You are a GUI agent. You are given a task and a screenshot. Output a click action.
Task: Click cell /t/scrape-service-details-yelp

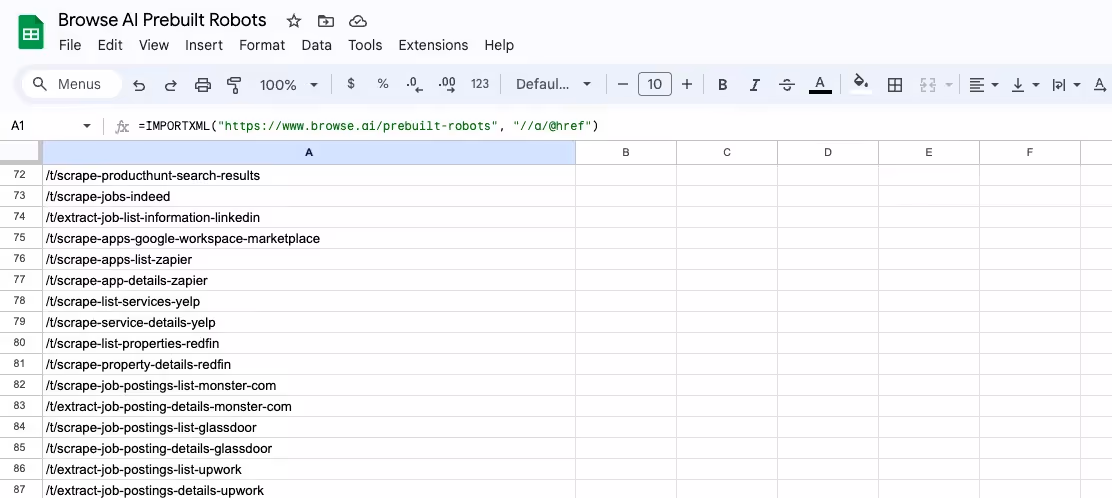point(308,323)
